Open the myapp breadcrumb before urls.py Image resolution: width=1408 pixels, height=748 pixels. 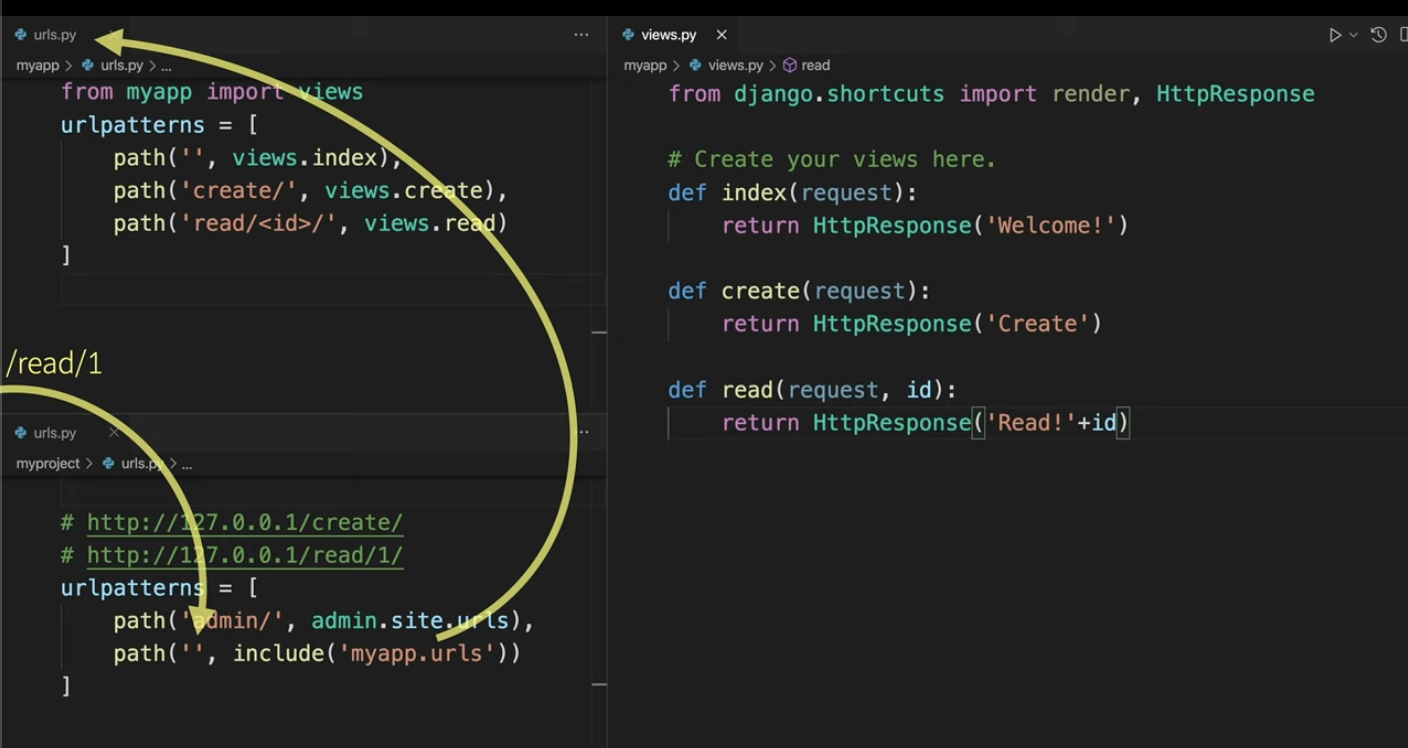38,65
